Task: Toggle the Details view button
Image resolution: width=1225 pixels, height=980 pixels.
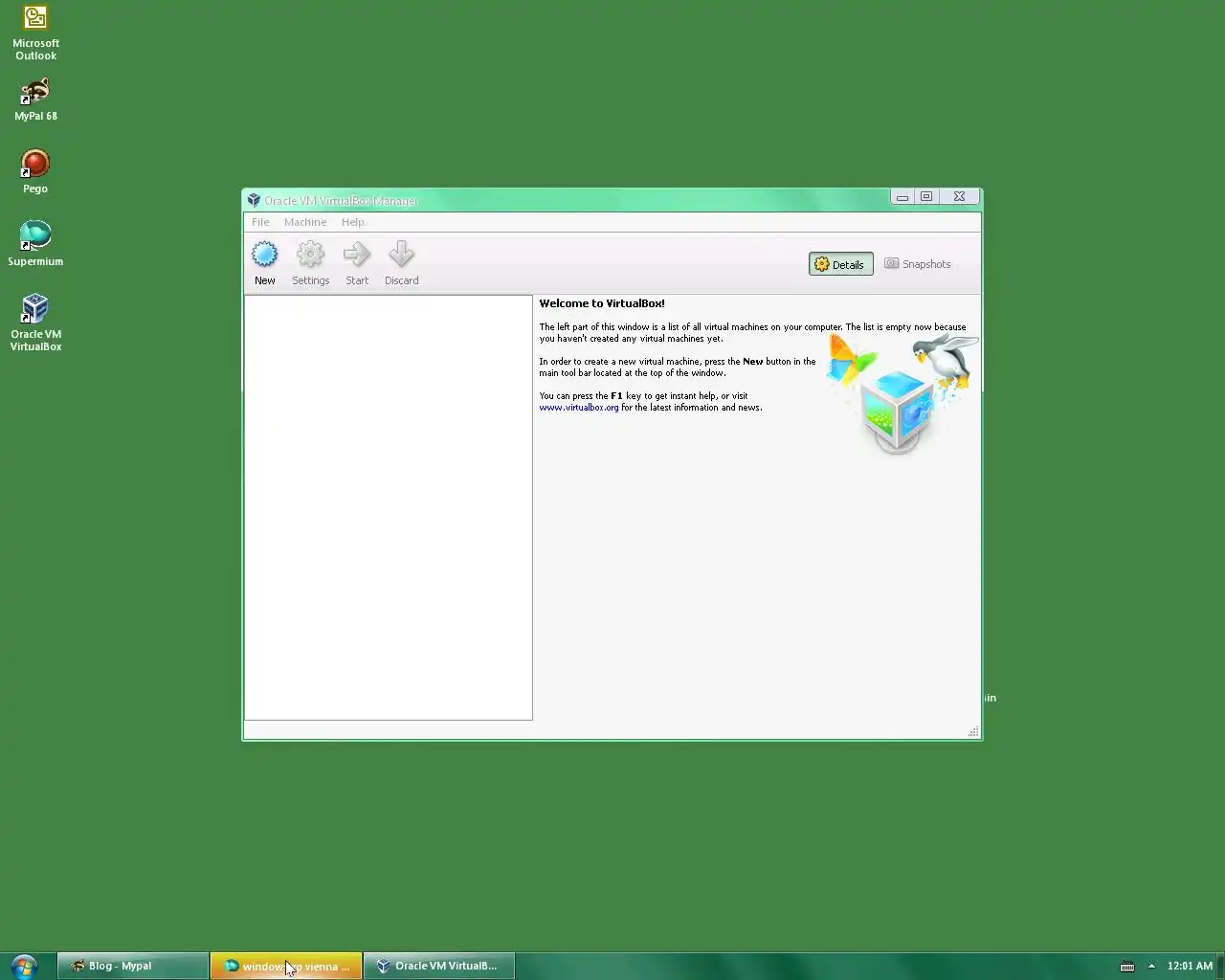Action: (x=840, y=264)
